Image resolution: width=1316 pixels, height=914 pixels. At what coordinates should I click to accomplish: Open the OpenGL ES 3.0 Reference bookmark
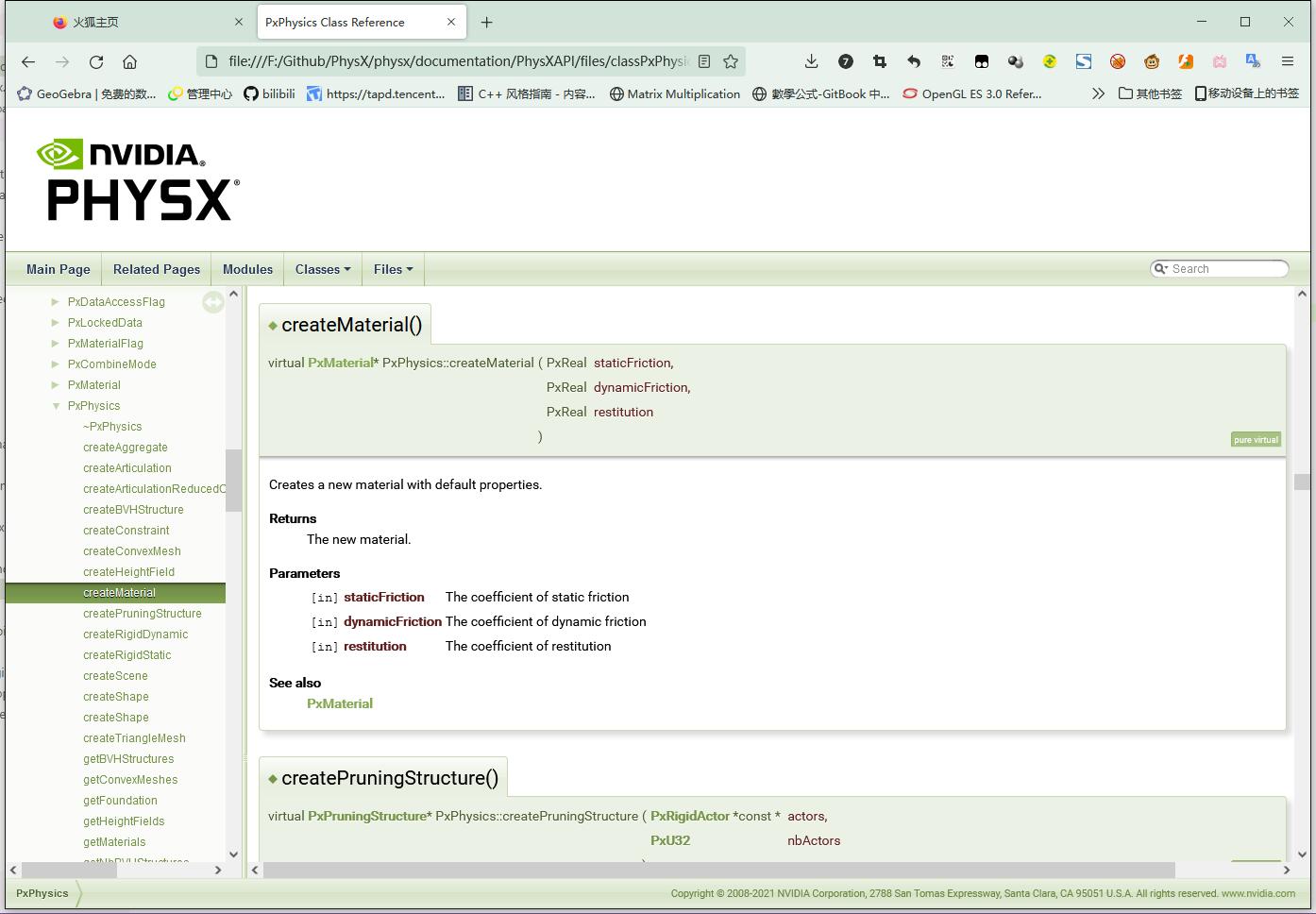point(972,93)
